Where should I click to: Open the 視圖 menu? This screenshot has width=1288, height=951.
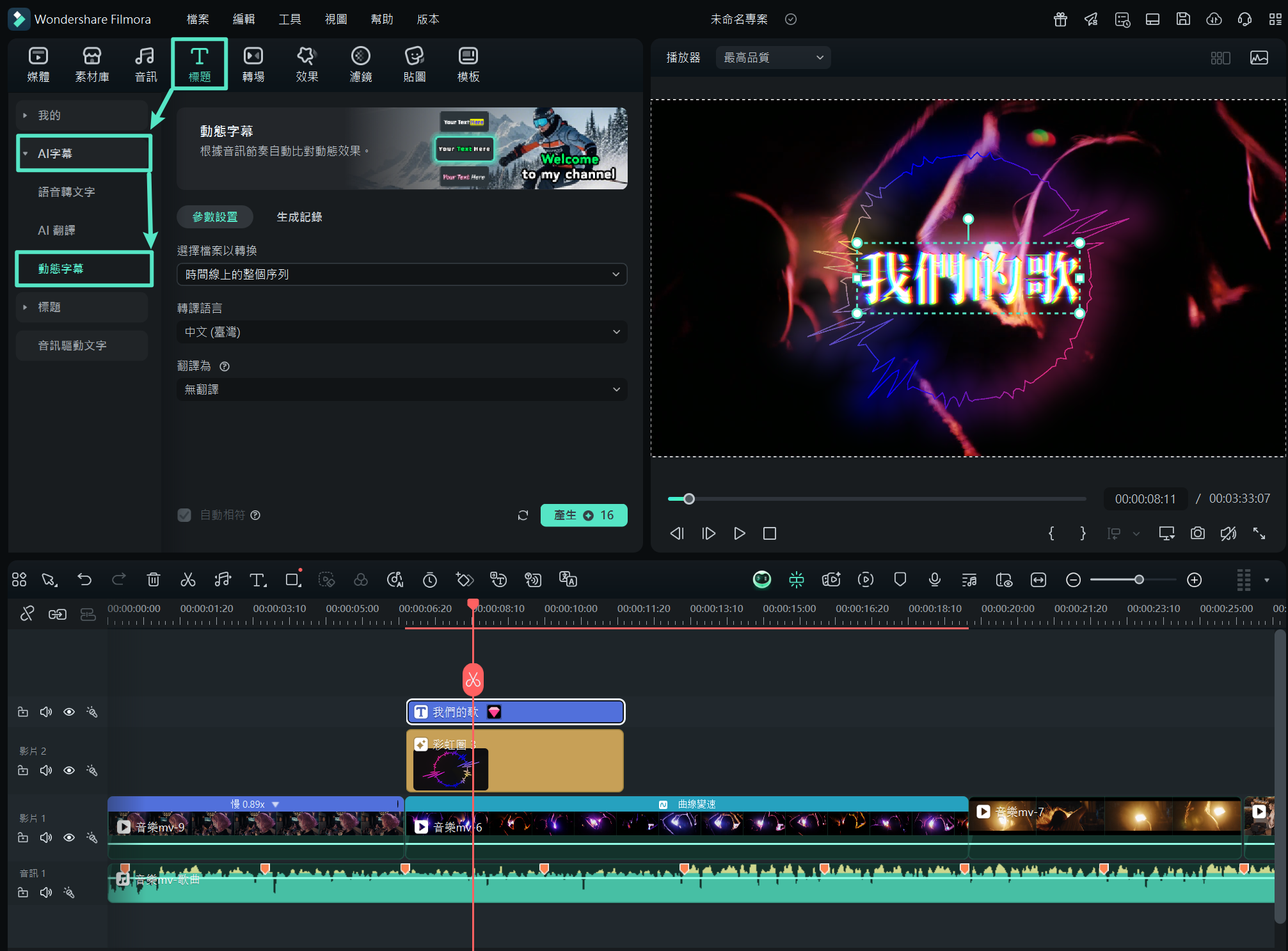(x=336, y=19)
